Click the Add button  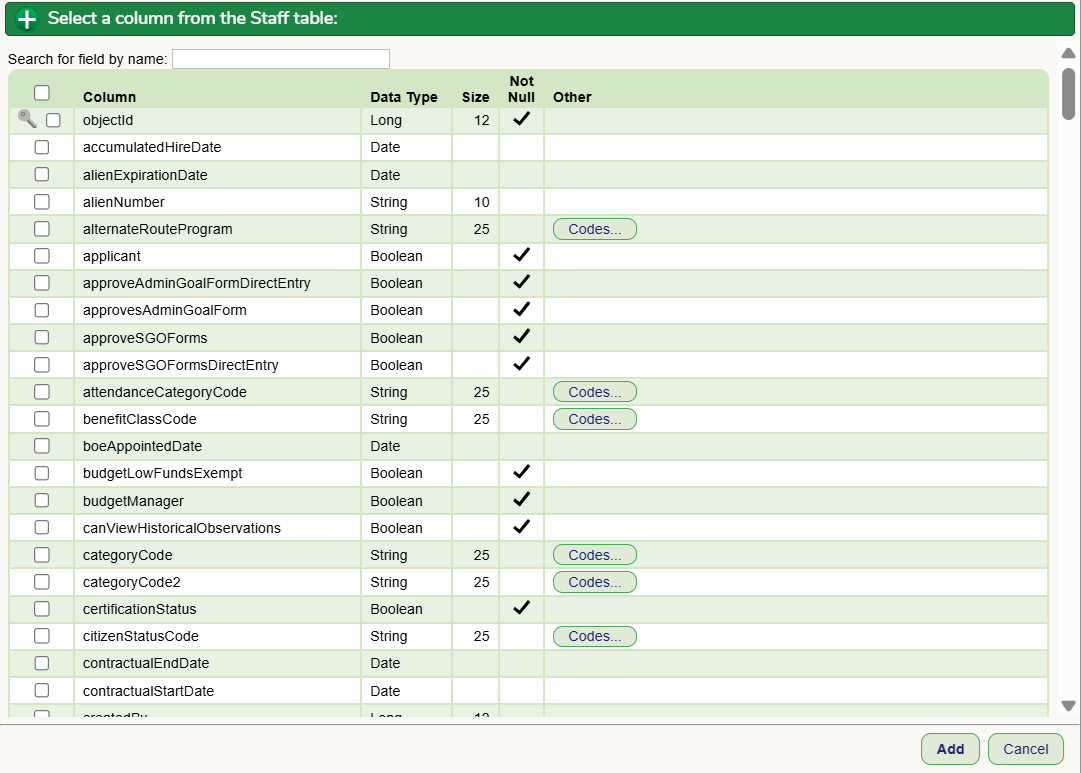(x=950, y=749)
